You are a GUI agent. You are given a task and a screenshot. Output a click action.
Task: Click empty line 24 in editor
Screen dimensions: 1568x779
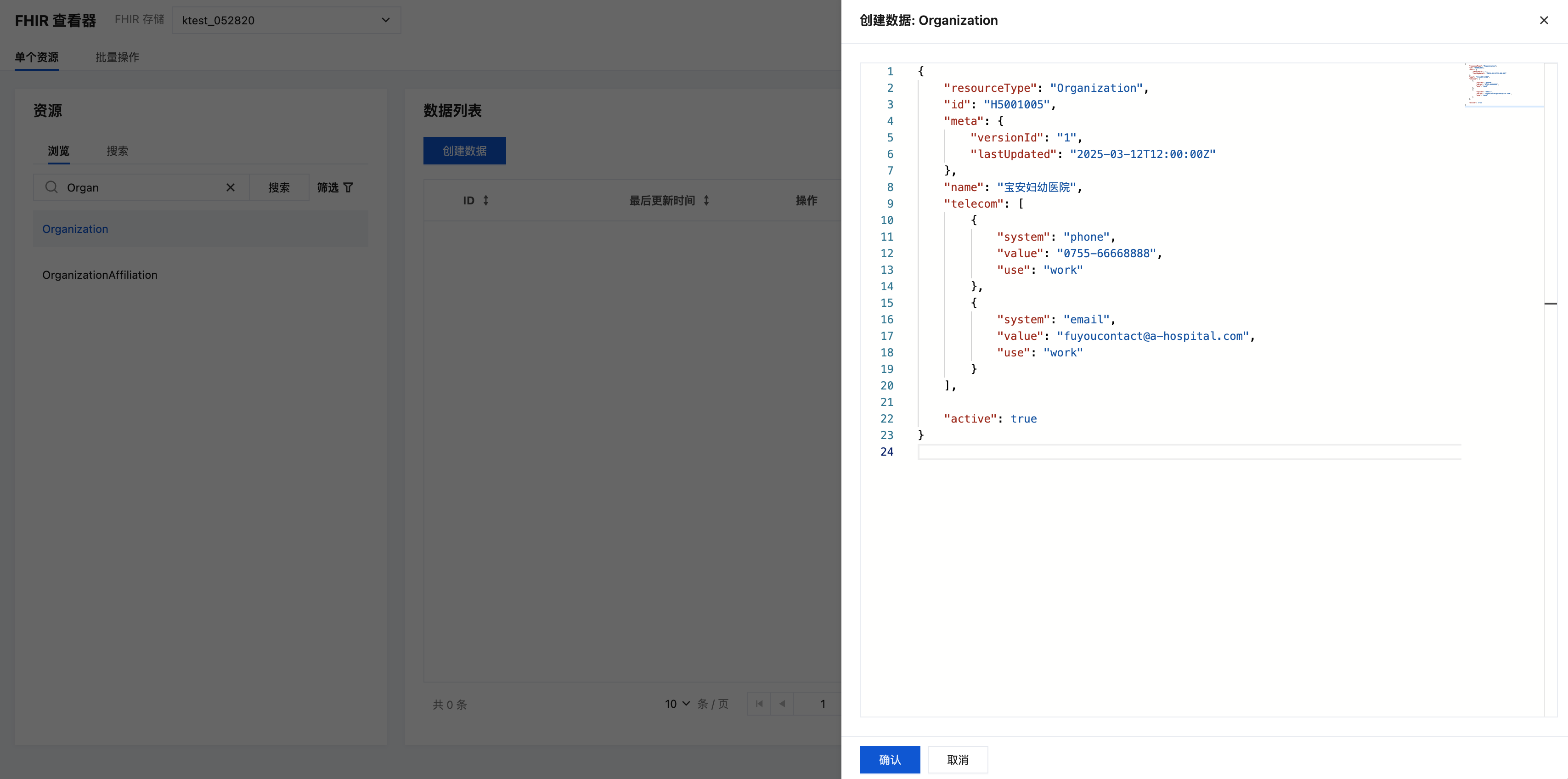1190,452
